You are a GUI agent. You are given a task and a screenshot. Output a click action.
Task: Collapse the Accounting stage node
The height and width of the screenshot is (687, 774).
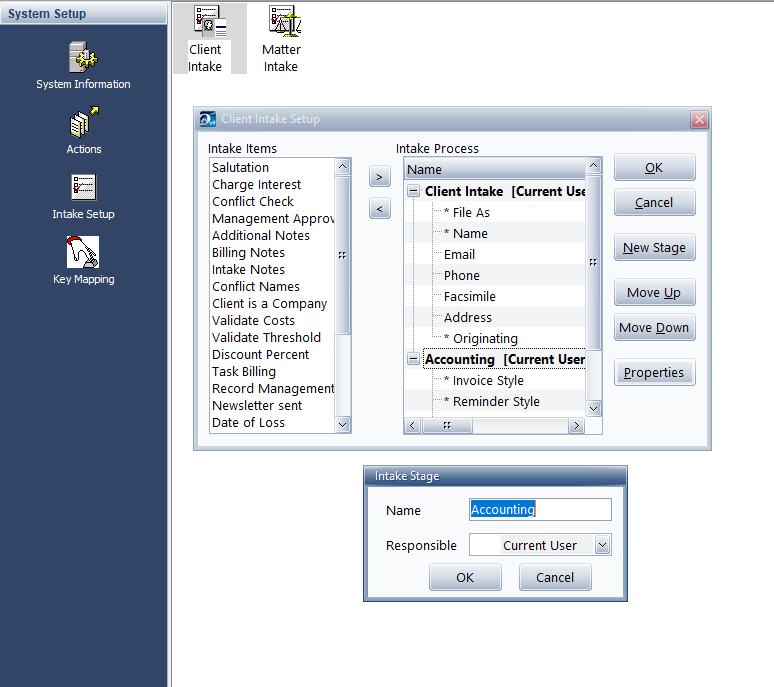[413, 359]
